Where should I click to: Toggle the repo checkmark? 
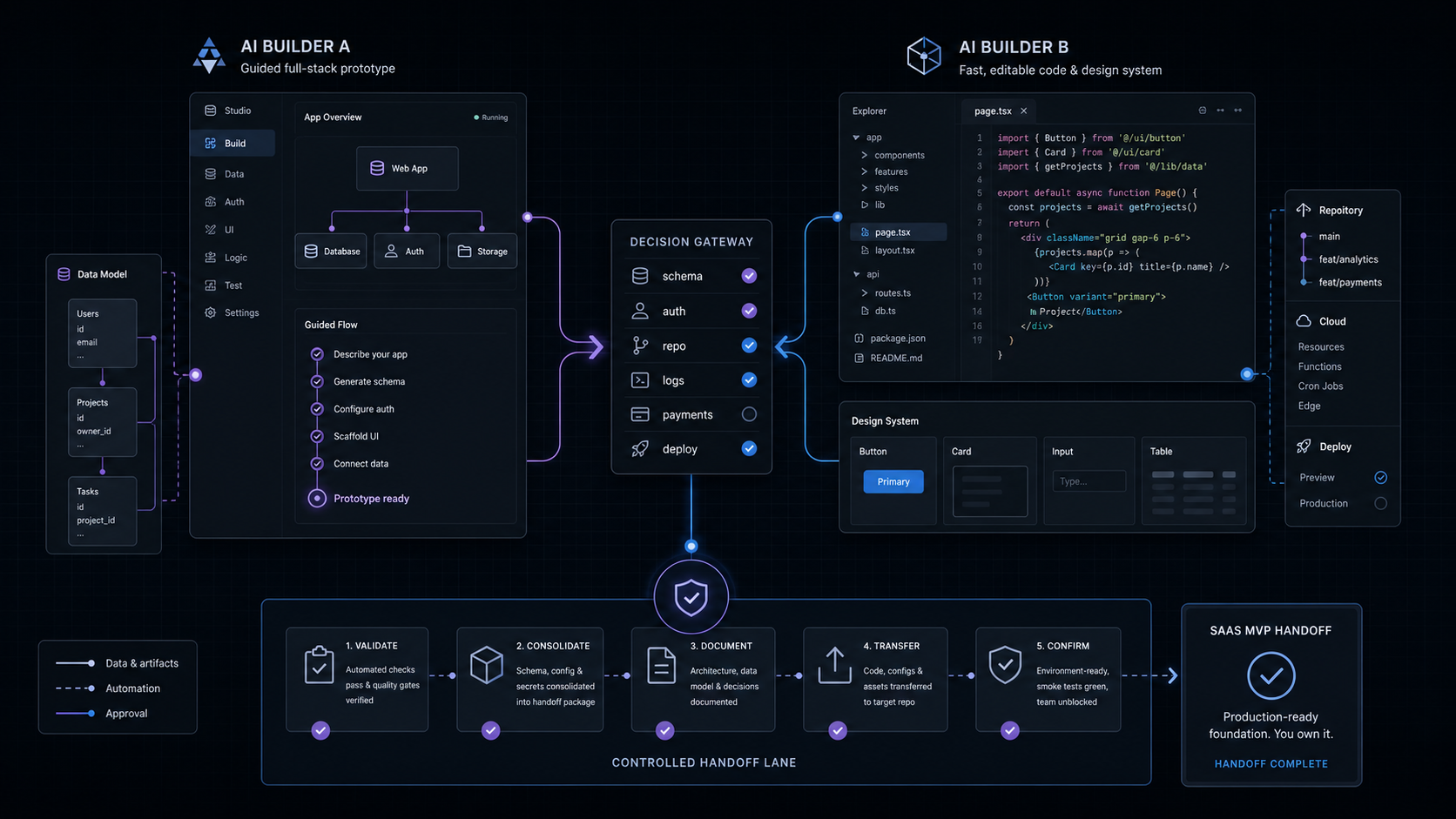(x=749, y=346)
